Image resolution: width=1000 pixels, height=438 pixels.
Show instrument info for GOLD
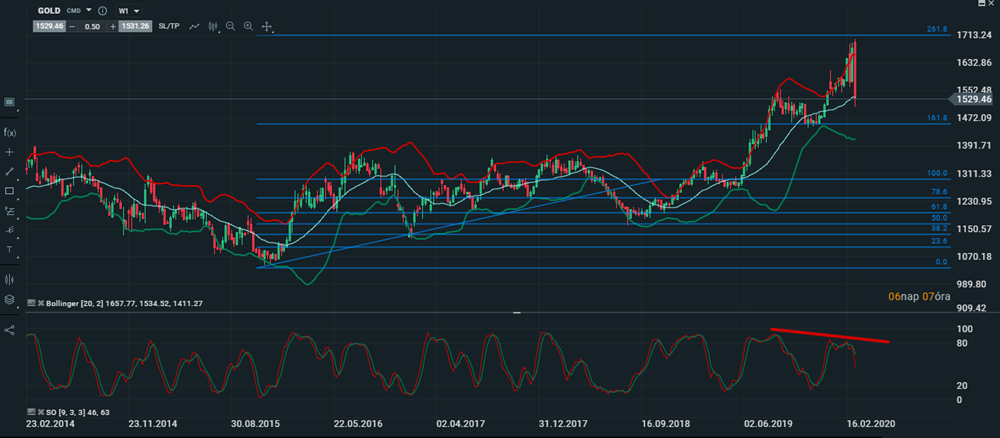pos(102,11)
